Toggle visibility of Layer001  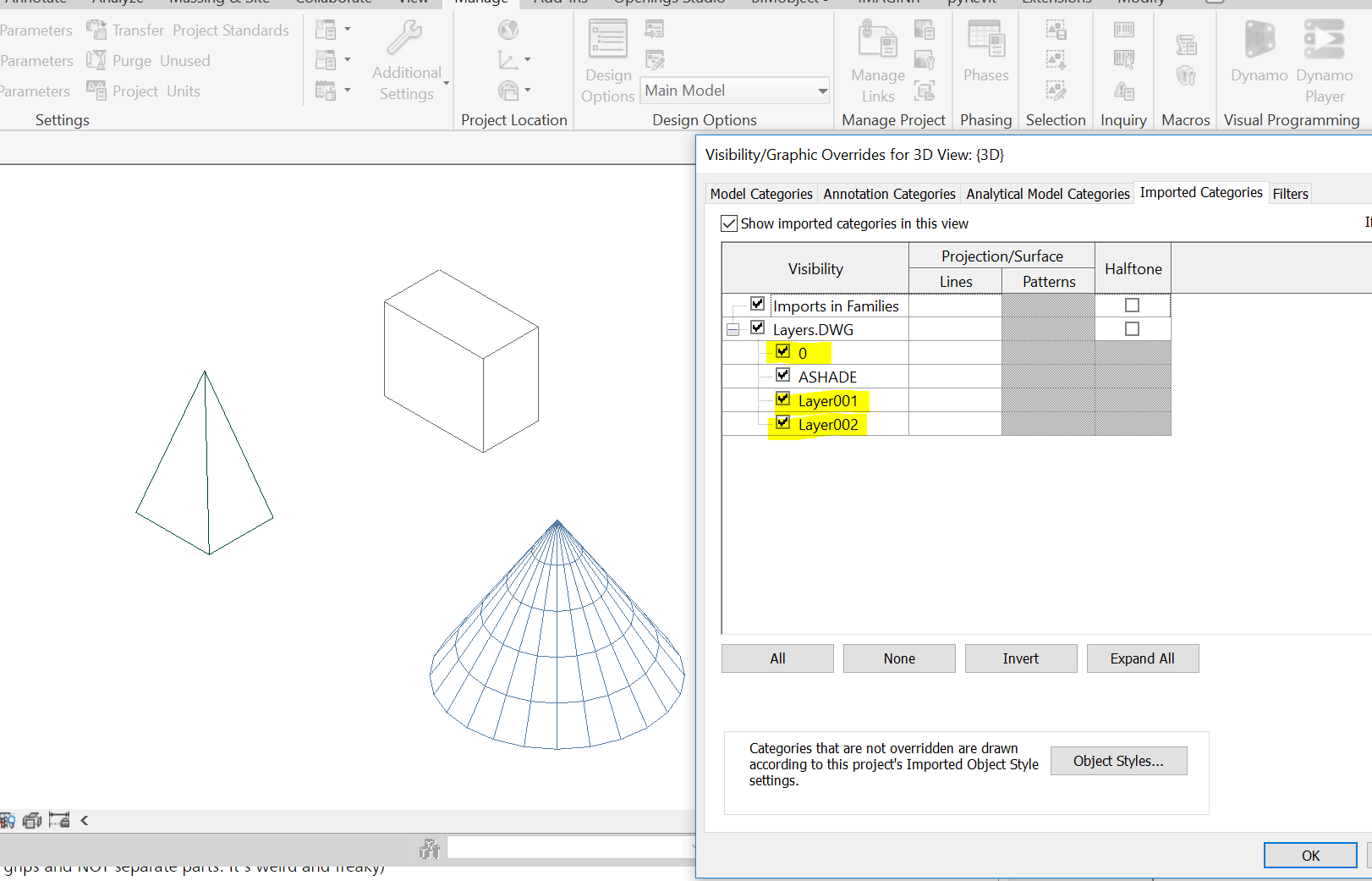coord(782,398)
